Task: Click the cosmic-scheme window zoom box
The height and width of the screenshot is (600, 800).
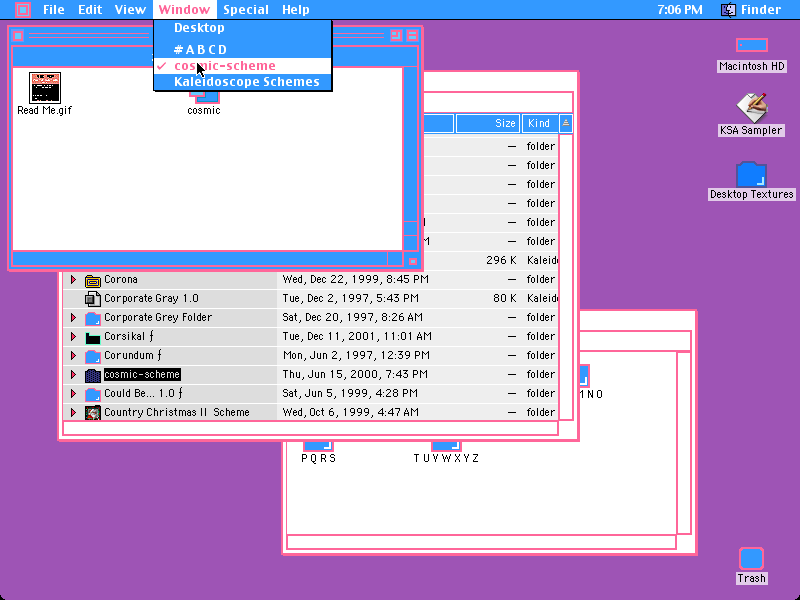Action: pyautogui.click(x=396, y=35)
